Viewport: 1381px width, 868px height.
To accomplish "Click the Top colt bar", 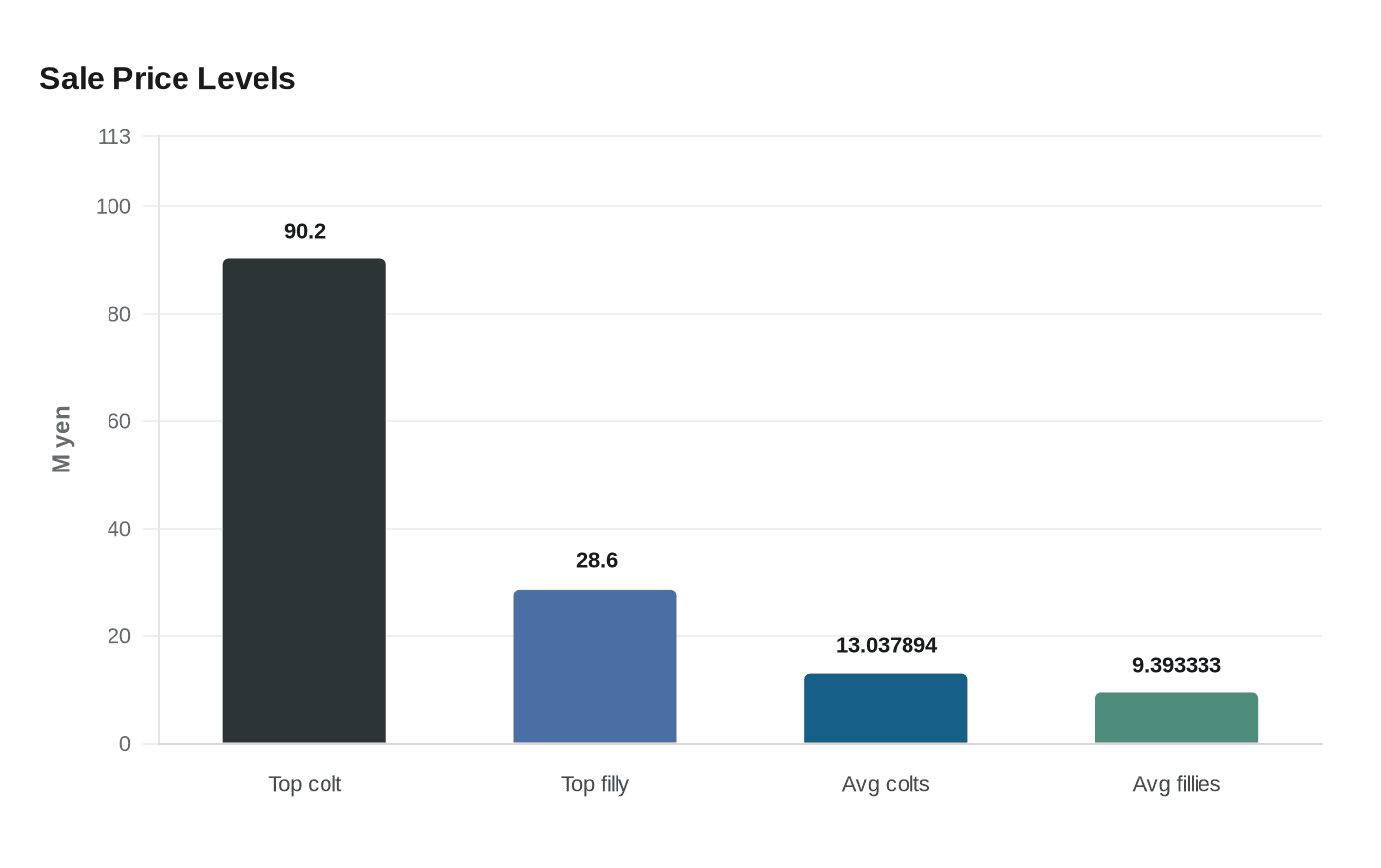I will pos(304,501).
